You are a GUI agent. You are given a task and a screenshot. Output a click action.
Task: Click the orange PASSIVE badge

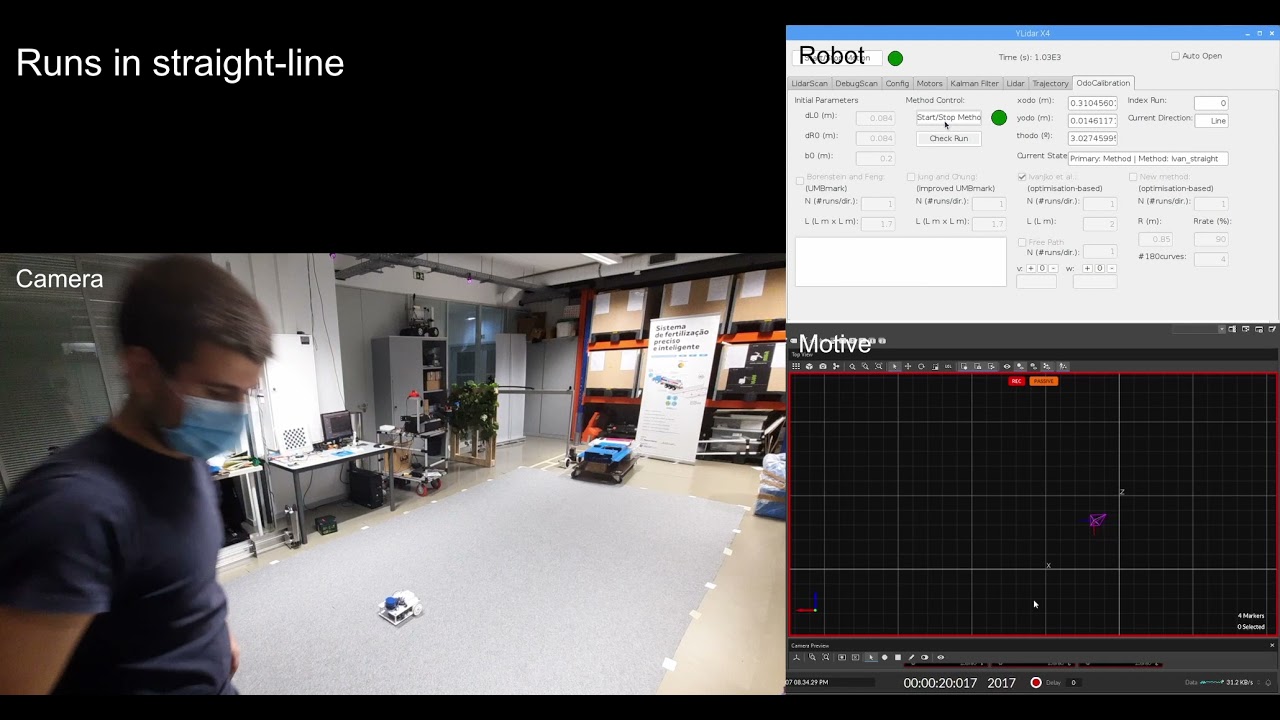pyautogui.click(x=1043, y=381)
